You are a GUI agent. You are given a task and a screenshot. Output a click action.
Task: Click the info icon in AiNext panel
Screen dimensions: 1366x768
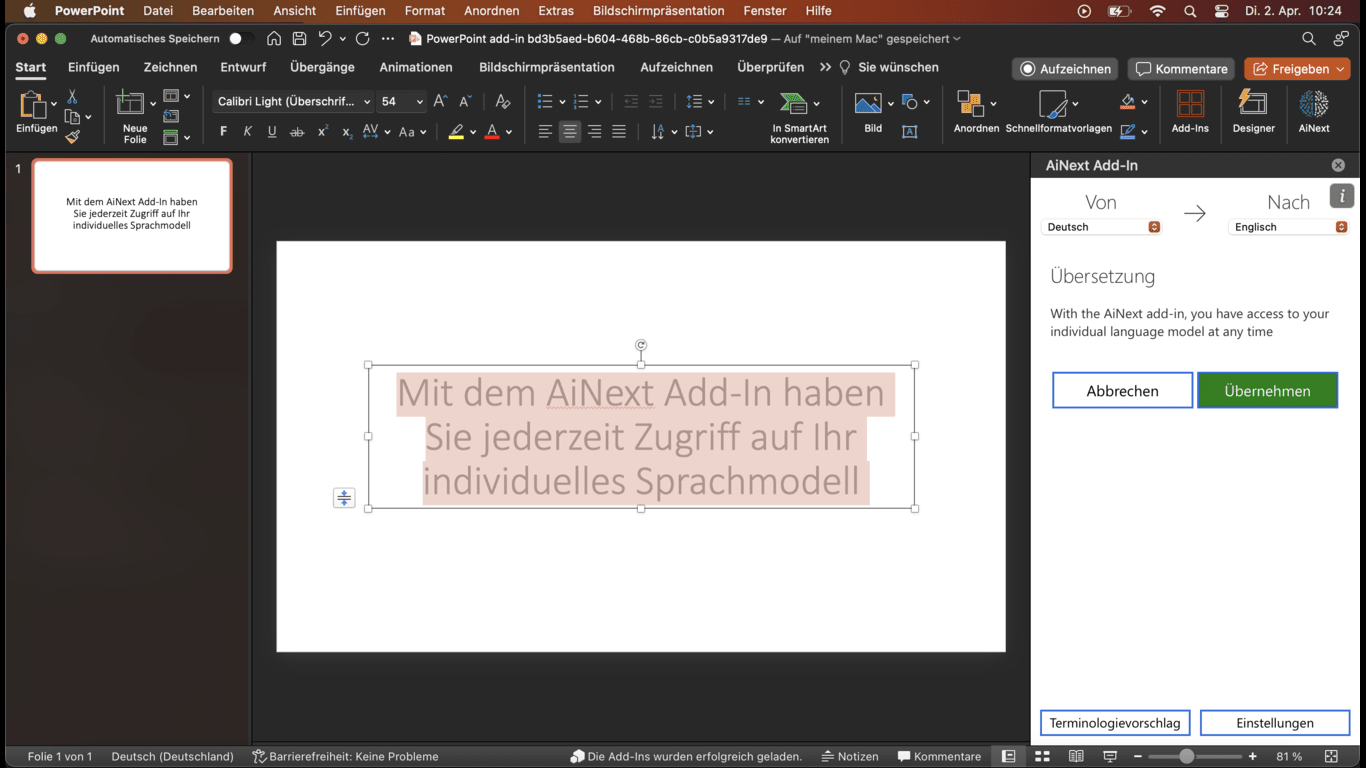[x=1341, y=196]
